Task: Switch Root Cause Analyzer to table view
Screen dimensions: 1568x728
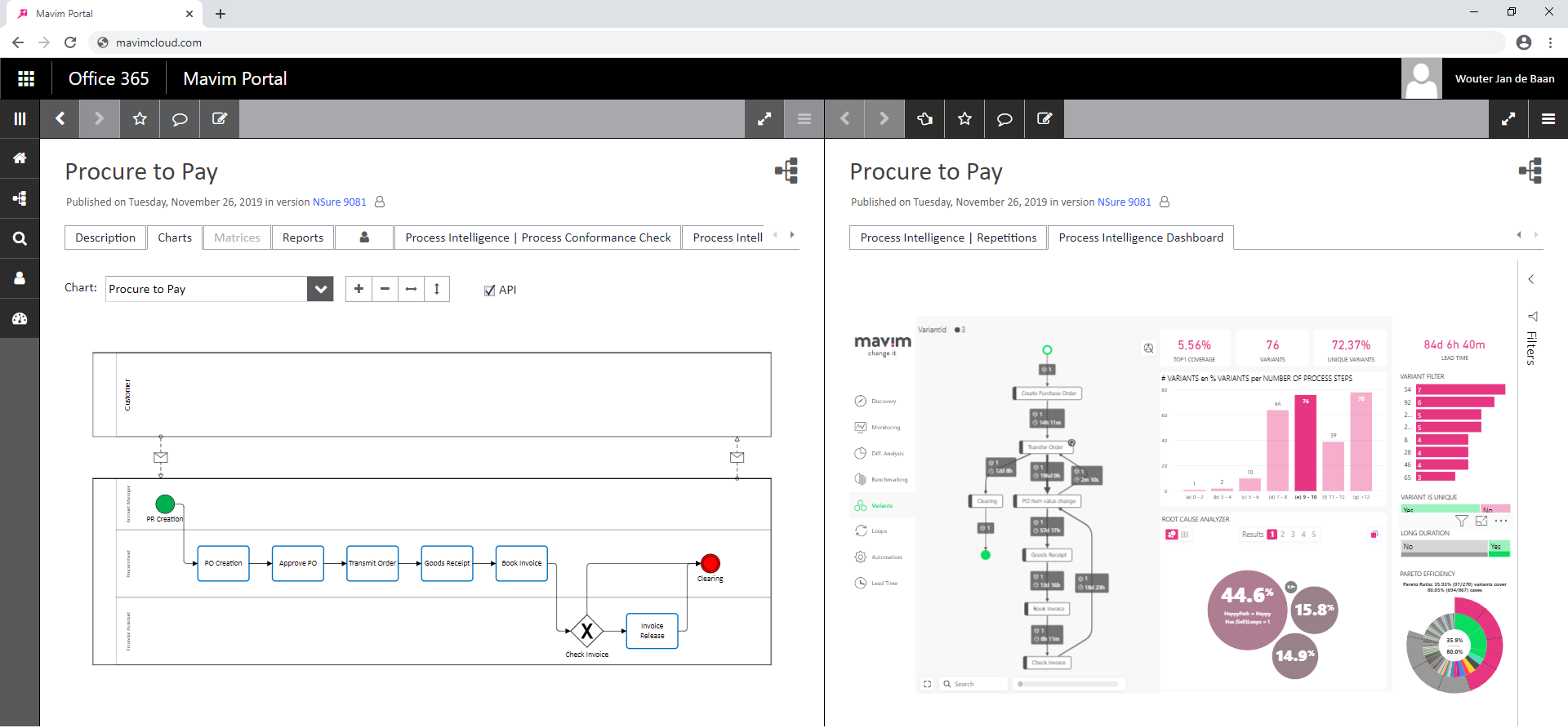Action: point(1185,535)
